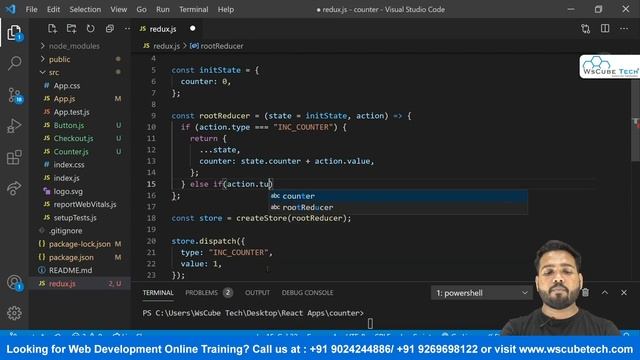The height and width of the screenshot is (360, 640).
Task: Open README.md in the explorer
Action: 70,270
